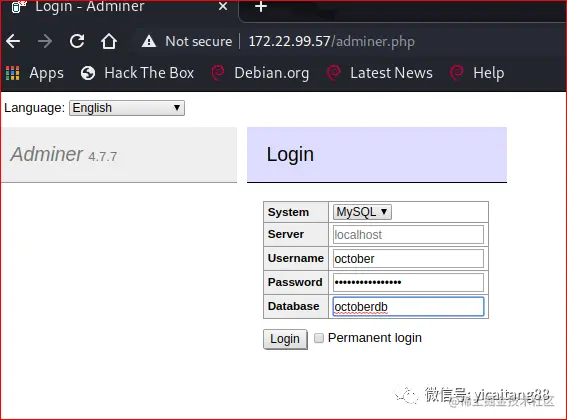Open the Help bookmark

point(477,73)
